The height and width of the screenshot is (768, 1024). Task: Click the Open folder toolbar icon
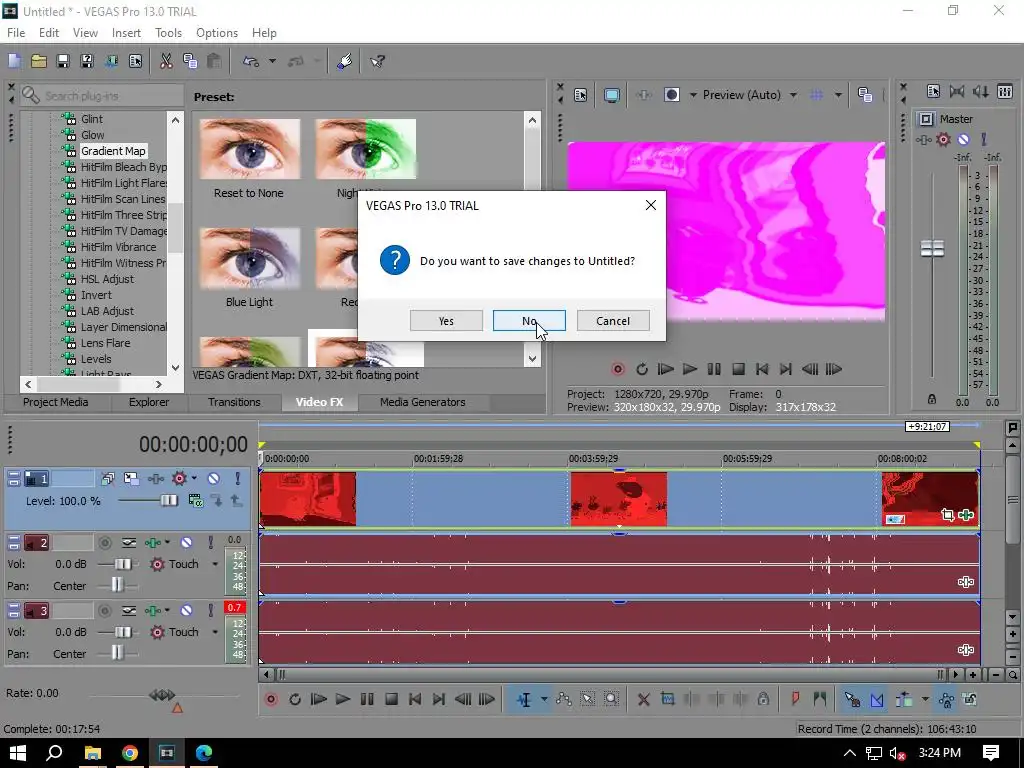tap(39, 61)
